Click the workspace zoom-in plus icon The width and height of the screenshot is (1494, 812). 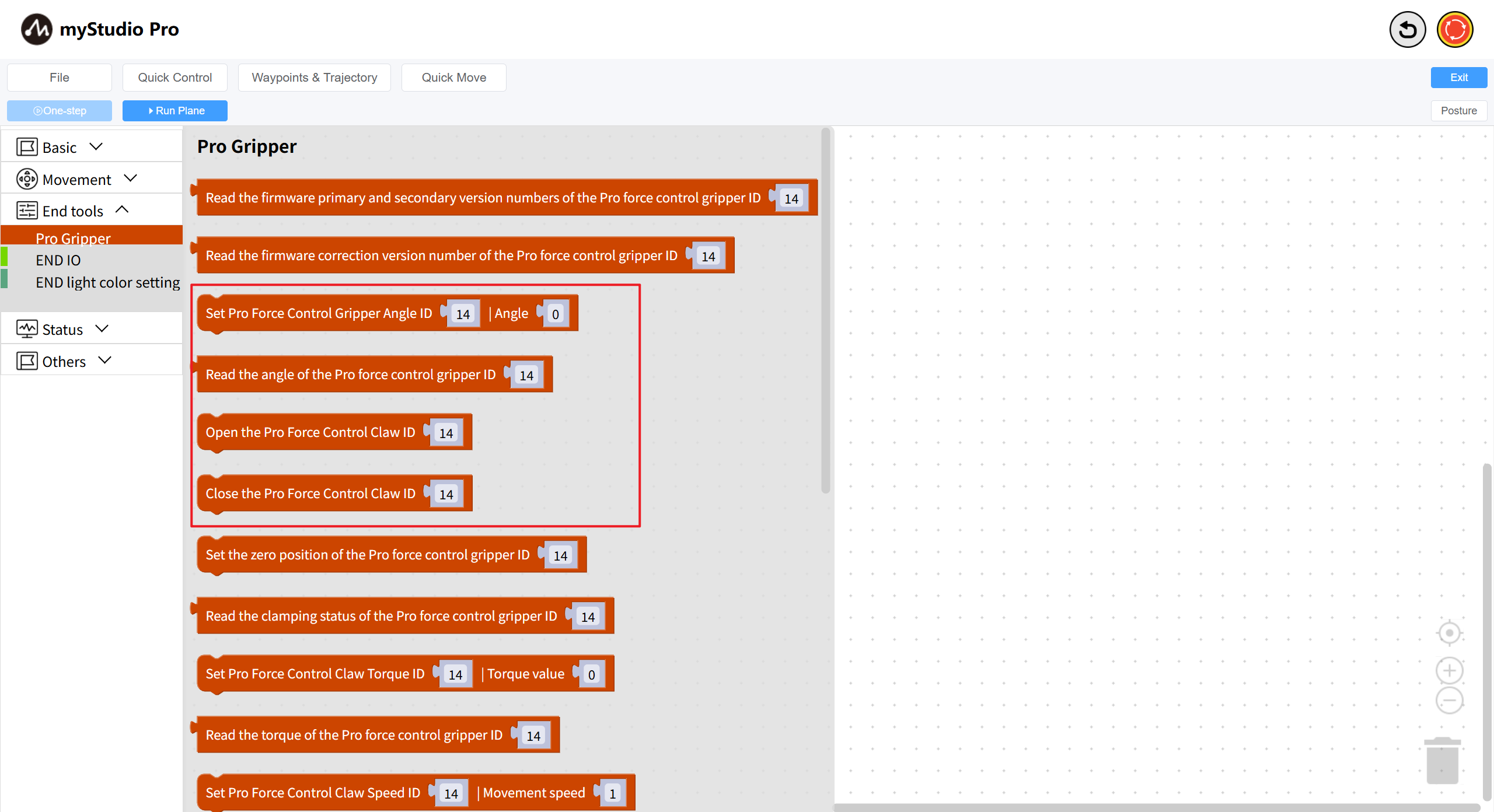pyautogui.click(x=1449, y=671)
